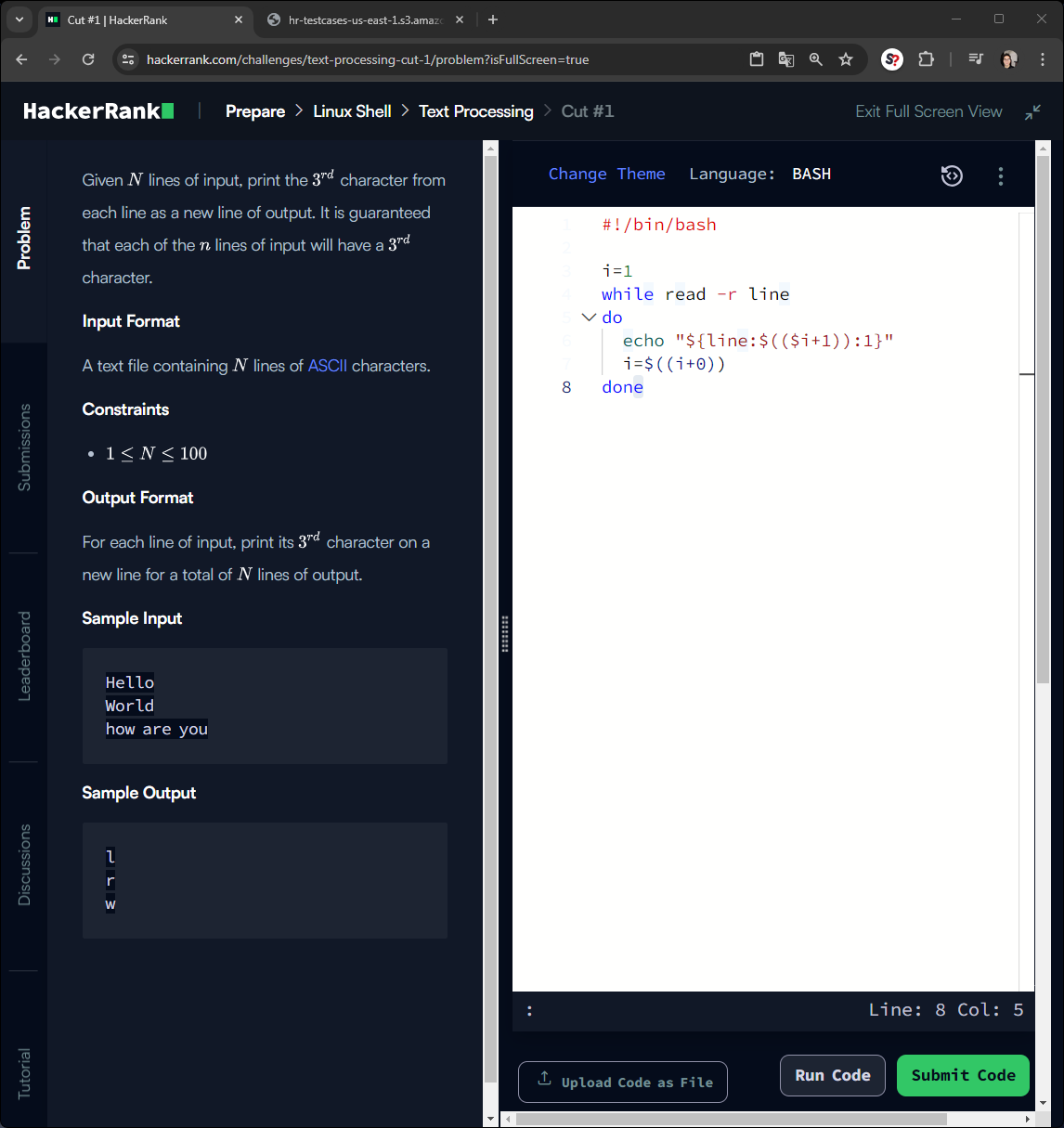1064x1128 pixels.
Task: Click the Cut #1 breadcrumb
Action: click(x=588, y=111)
